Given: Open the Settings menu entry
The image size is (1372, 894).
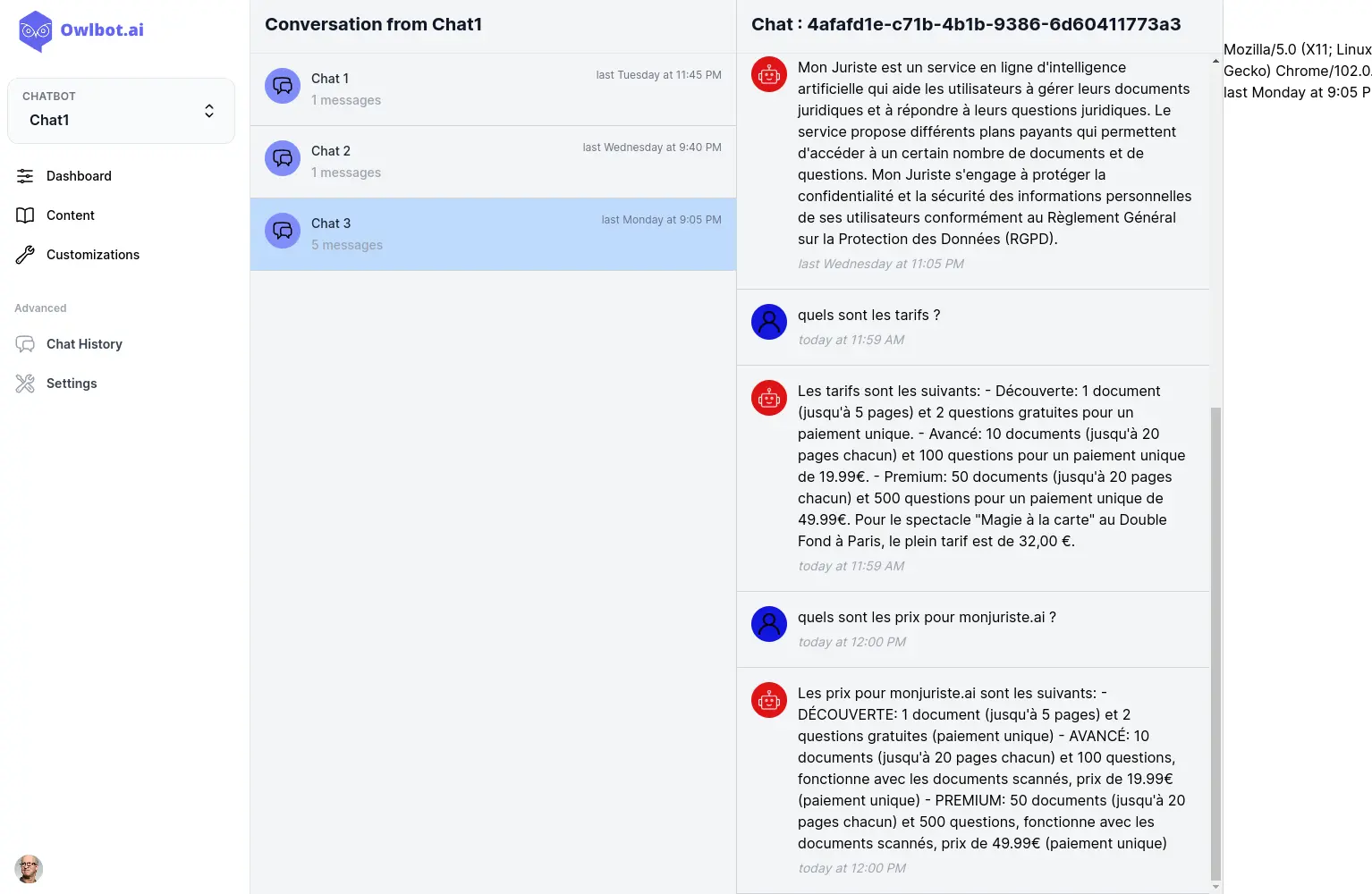Looking at the screenshot, I should coord(72,384).
